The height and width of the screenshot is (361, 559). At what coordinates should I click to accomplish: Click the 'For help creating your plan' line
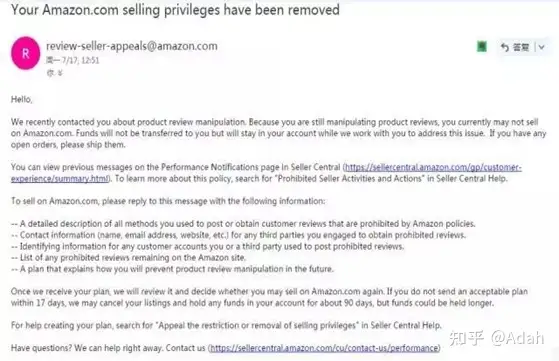(x=226, y=325)
